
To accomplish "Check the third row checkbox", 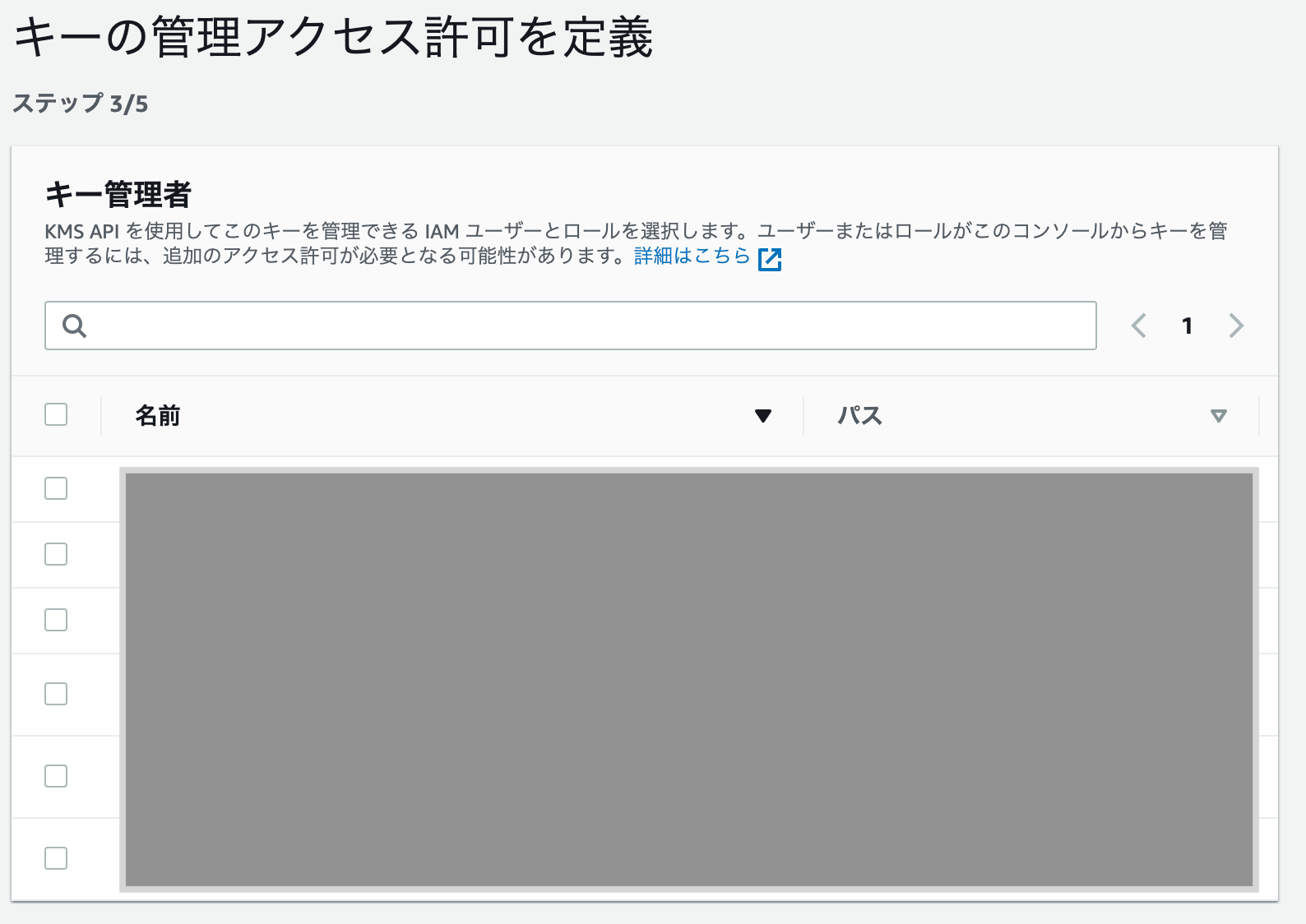I will tap(56, 620).
